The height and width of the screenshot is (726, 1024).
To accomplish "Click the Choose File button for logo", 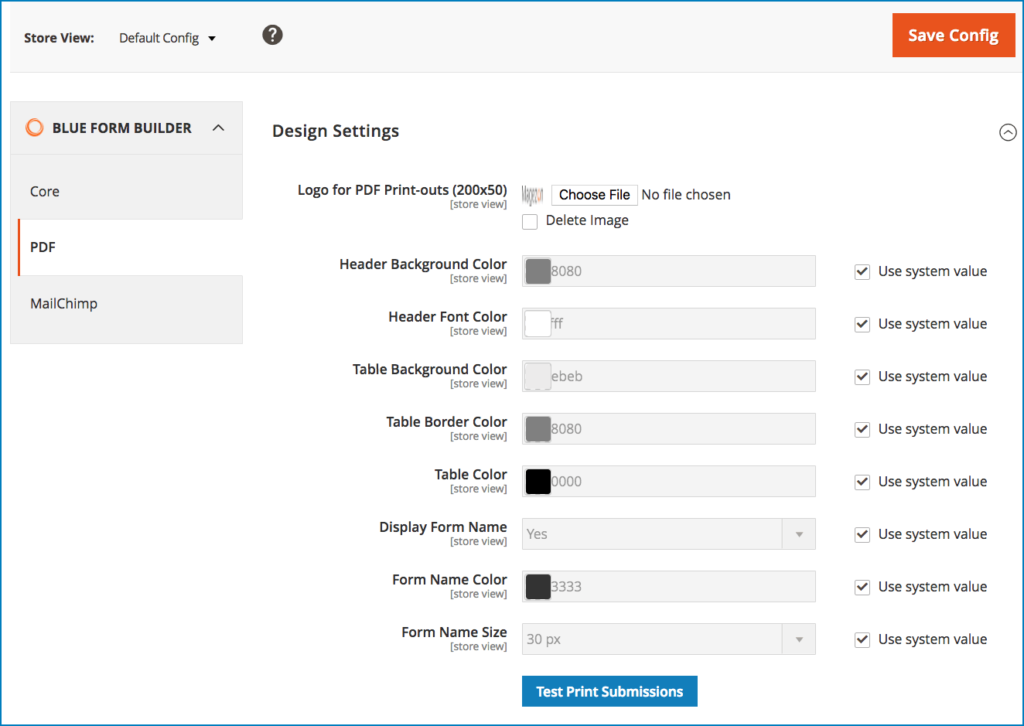I will [x=594, y=195].
